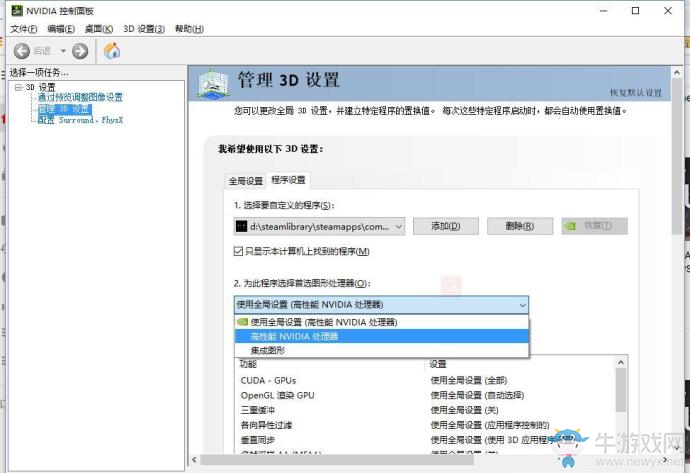Click the 删除(R) button
Image resolution: width=690 pixels, height=473 pixels.
click(x=520, y=226)
